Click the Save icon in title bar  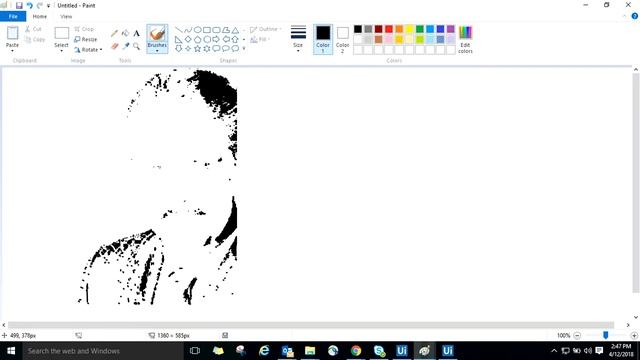19,5
